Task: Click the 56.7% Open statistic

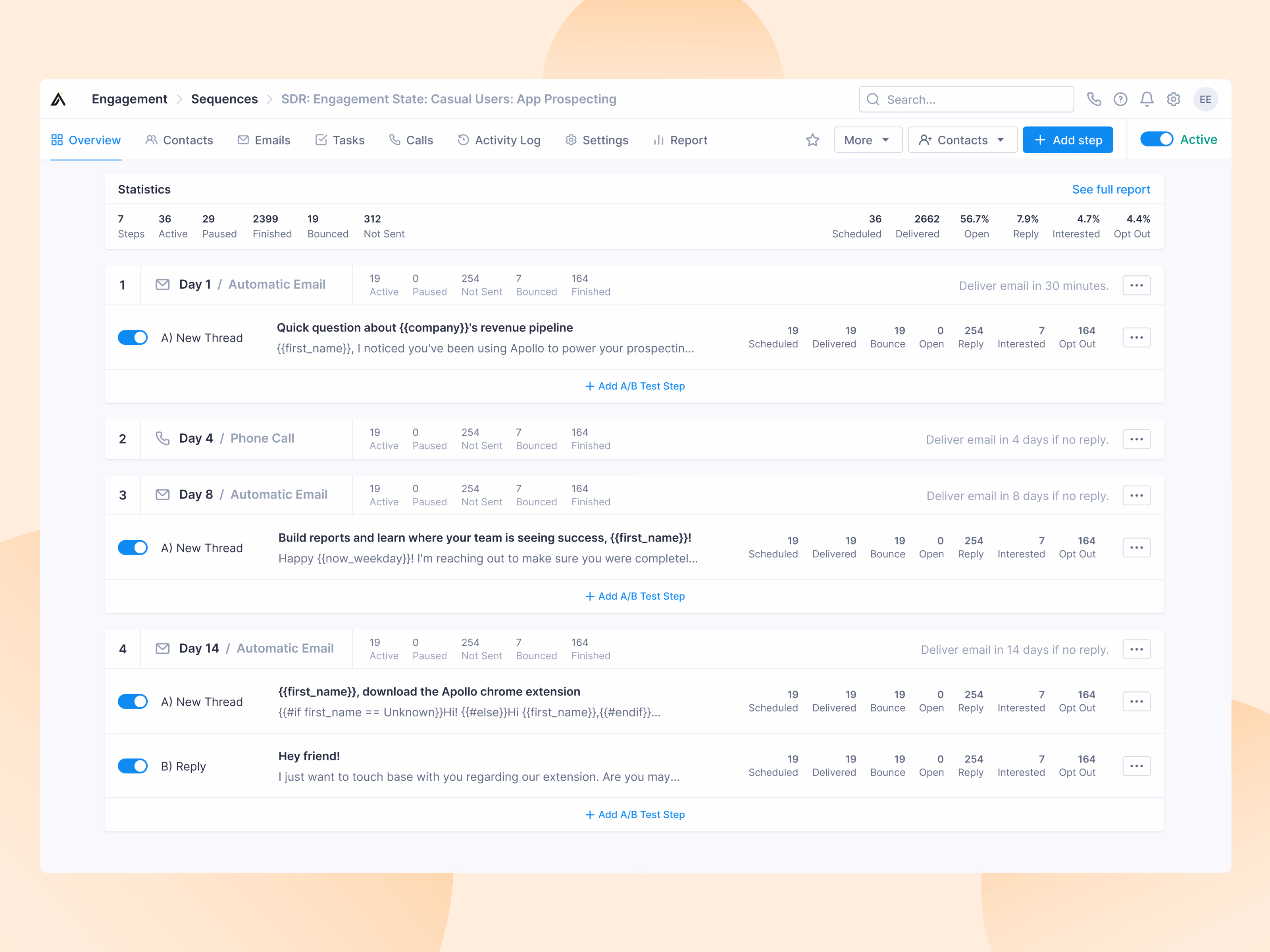Action: (974, 226)
